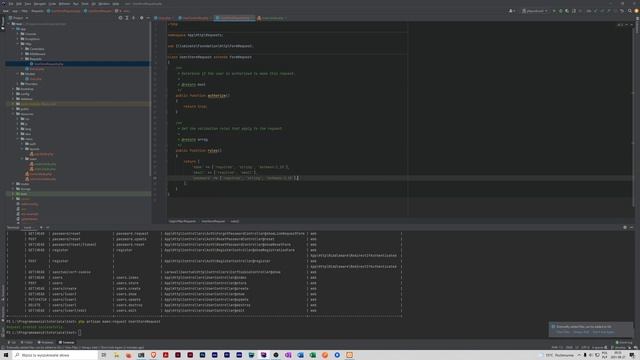This screenshot has height=360, width=640.
Task: Open the TODO tool window button
Action: coord(27,342)
